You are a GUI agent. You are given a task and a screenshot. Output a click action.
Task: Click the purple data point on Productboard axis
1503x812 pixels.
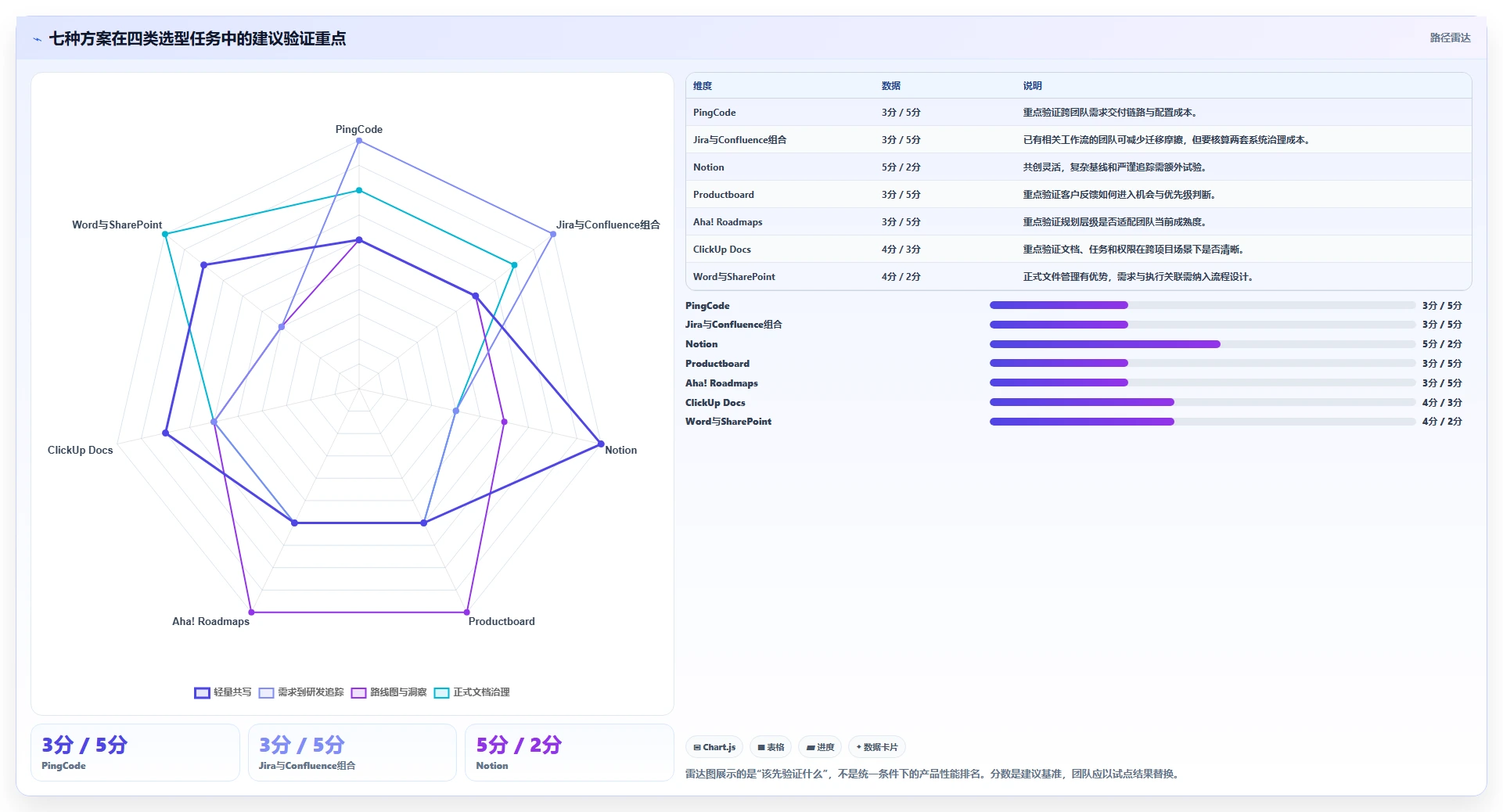click(x=467, y=612)
